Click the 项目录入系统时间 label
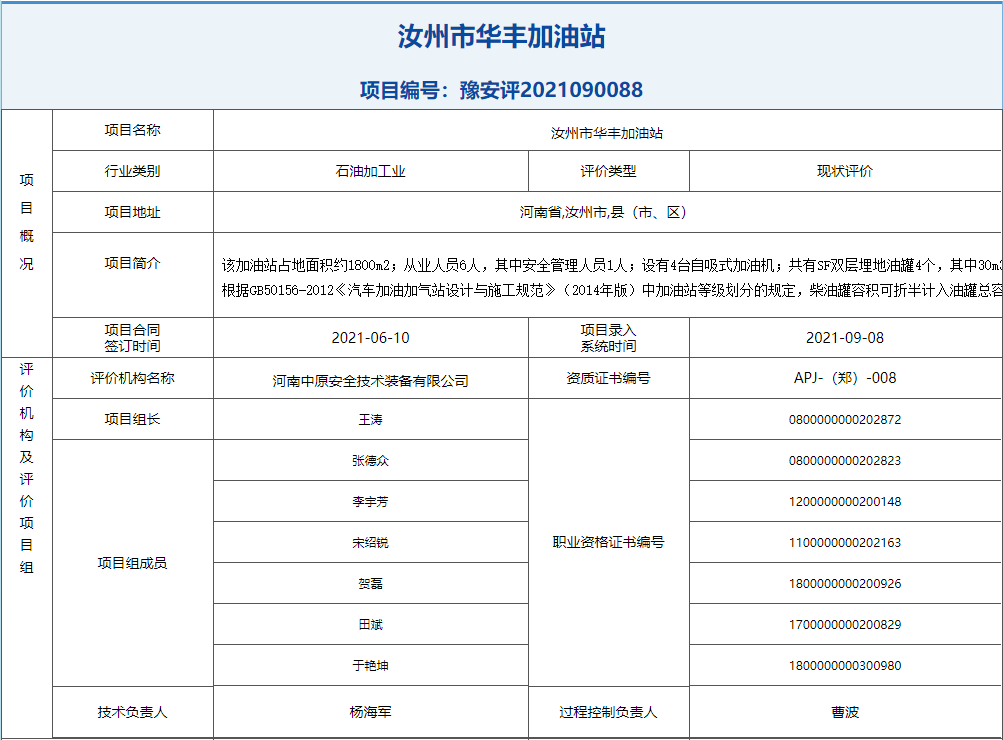 pos(608,338)
